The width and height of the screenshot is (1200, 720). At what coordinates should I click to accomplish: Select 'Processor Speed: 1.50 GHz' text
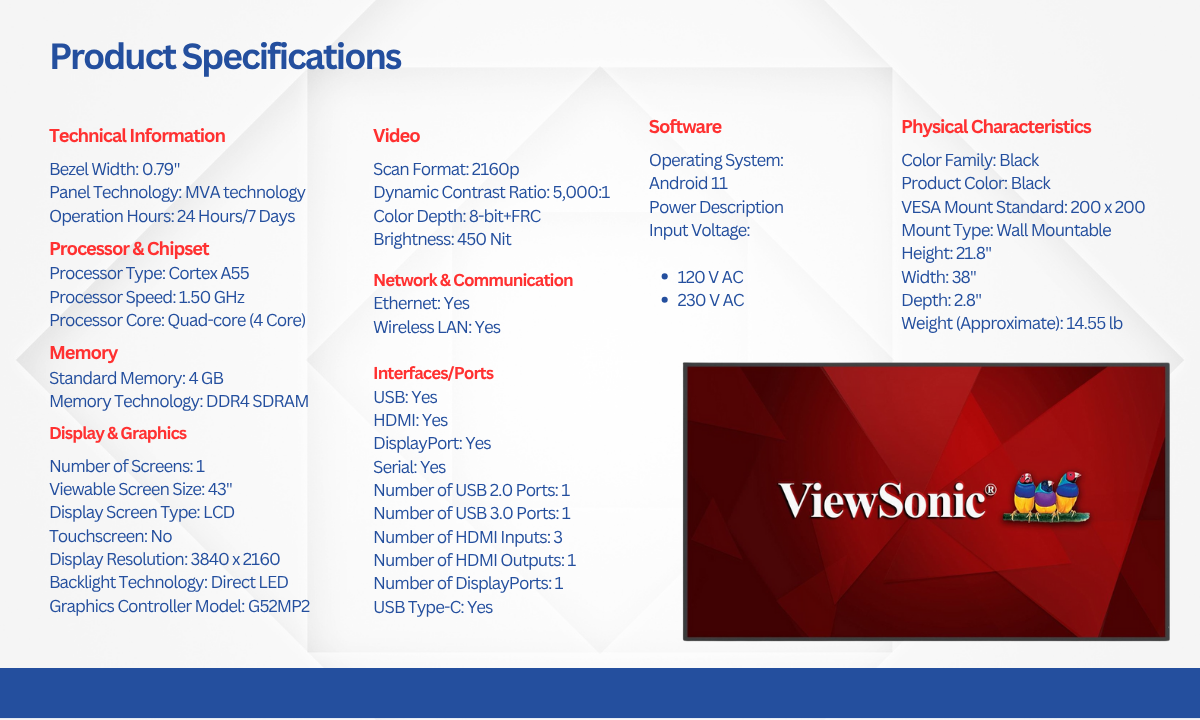147,297
